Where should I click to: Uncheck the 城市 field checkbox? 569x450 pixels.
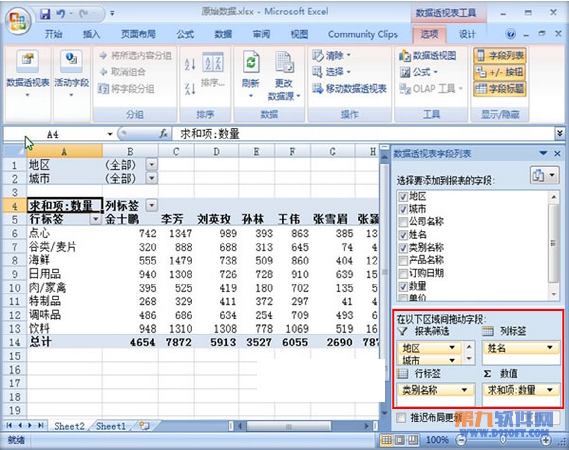pyautogui.click(x=403, y=209)
